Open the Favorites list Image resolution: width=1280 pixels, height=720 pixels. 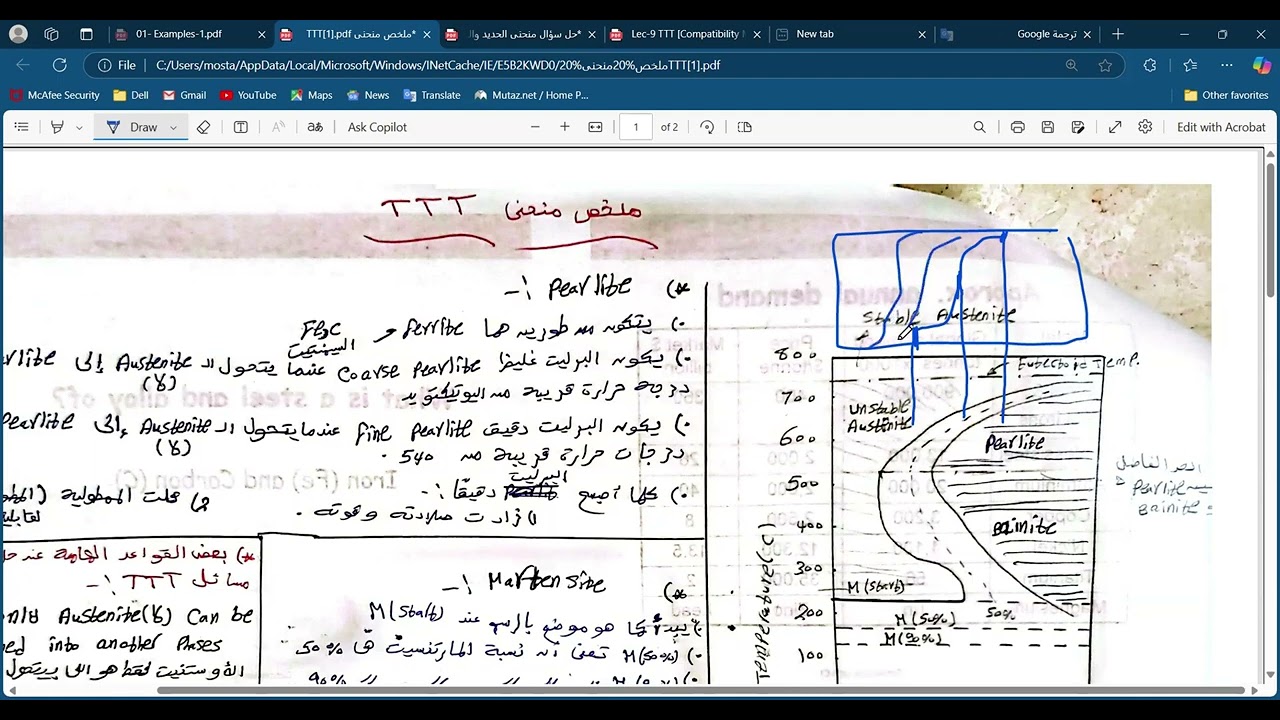1190,65
